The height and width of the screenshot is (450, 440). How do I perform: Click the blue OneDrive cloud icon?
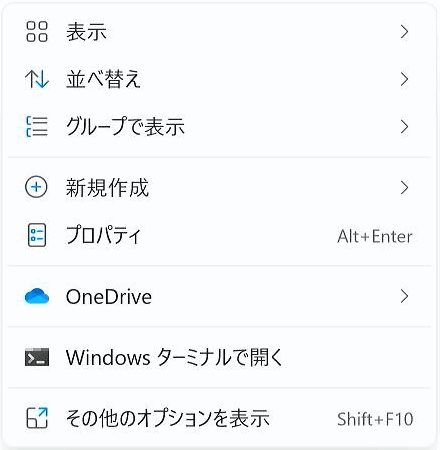coord(37,296)
